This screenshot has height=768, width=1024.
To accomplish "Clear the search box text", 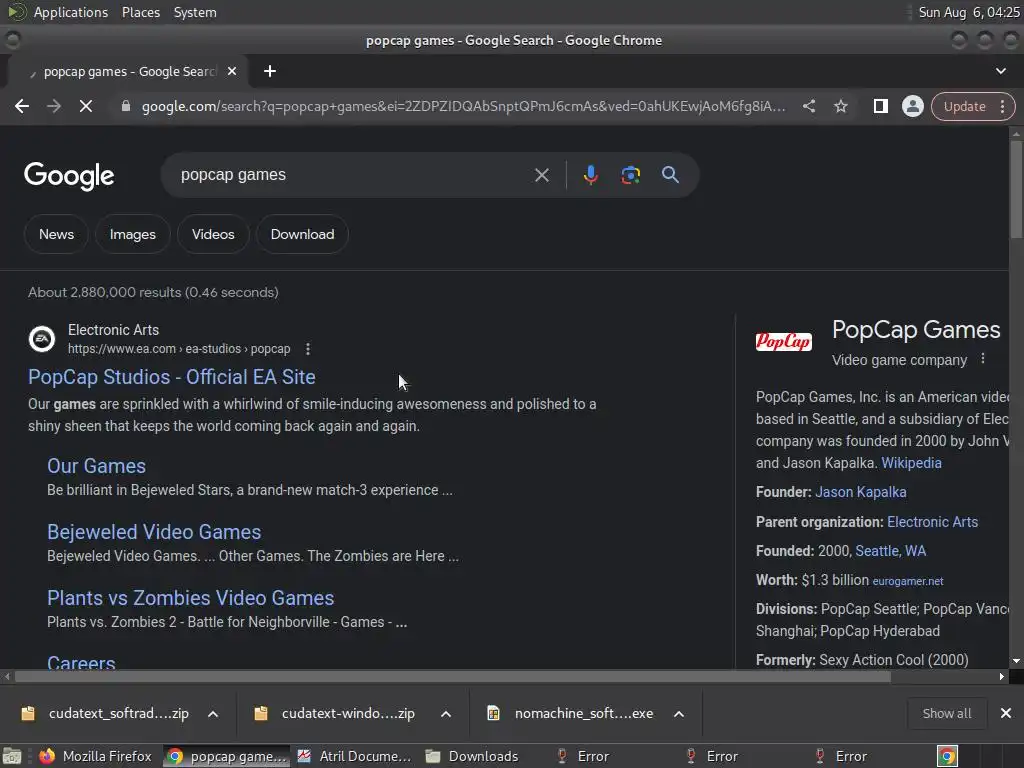I will (x=541, y=175).
